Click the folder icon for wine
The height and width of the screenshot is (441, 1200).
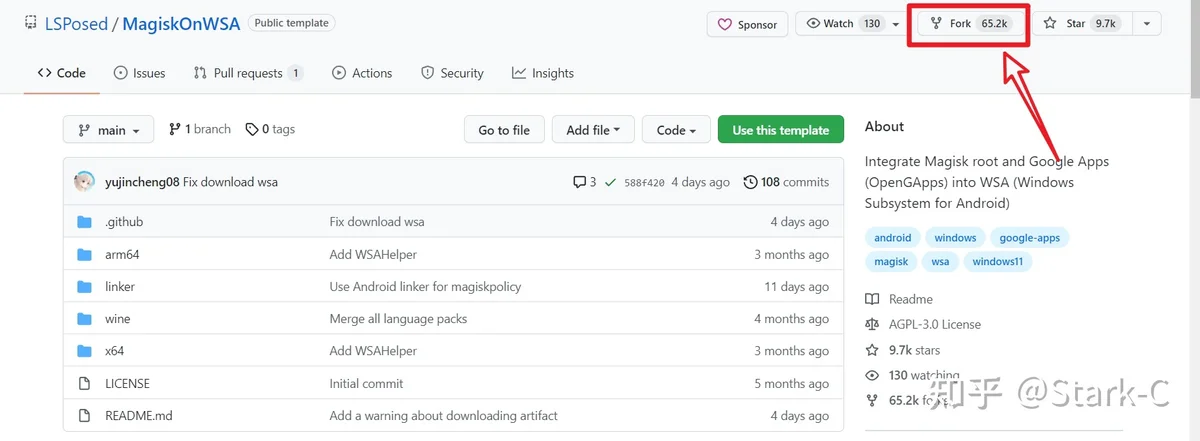point(84,319)
